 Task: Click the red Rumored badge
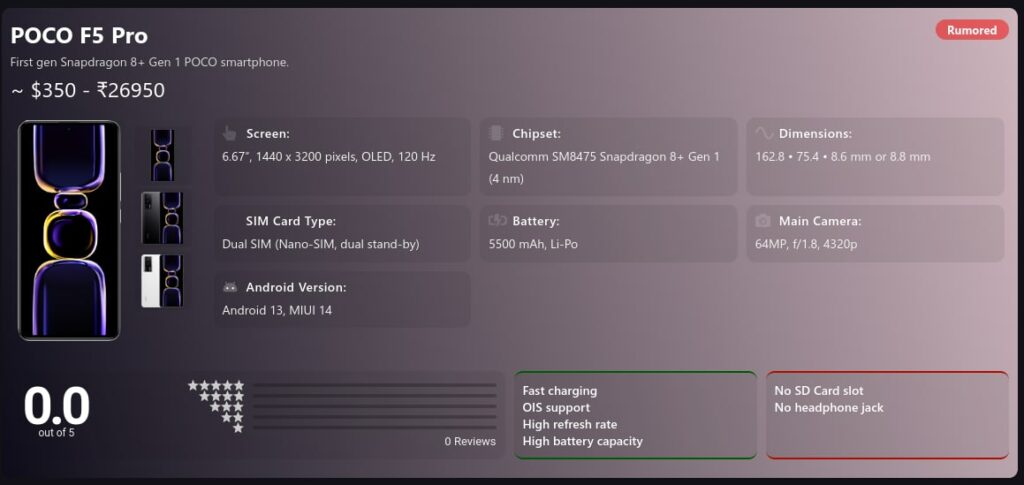pyautogui.click(x=972, y=30)
